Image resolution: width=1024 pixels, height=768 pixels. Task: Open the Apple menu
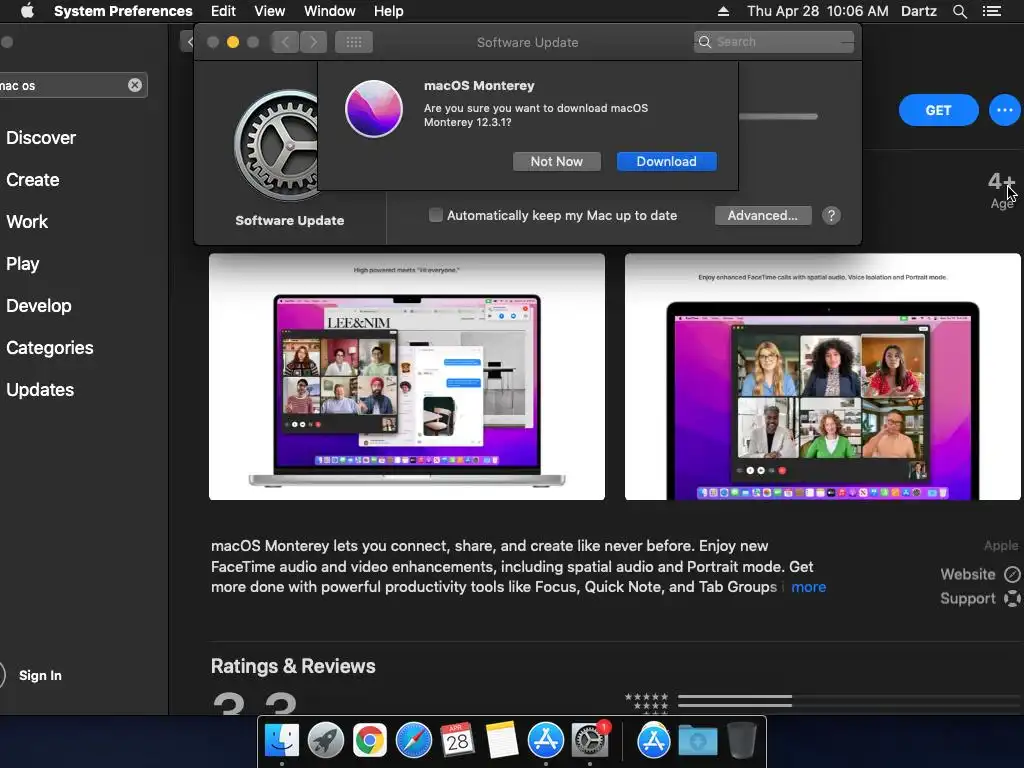[x=27, y=11]
